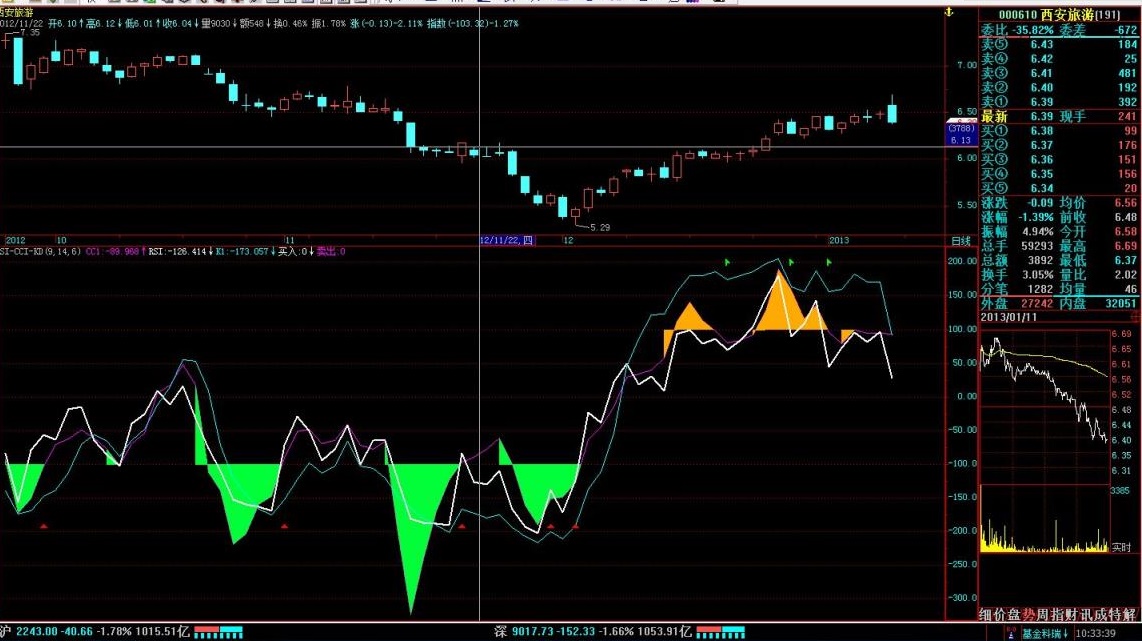Click the small grid icon beside 2013/01/11

coord(1134,316)
